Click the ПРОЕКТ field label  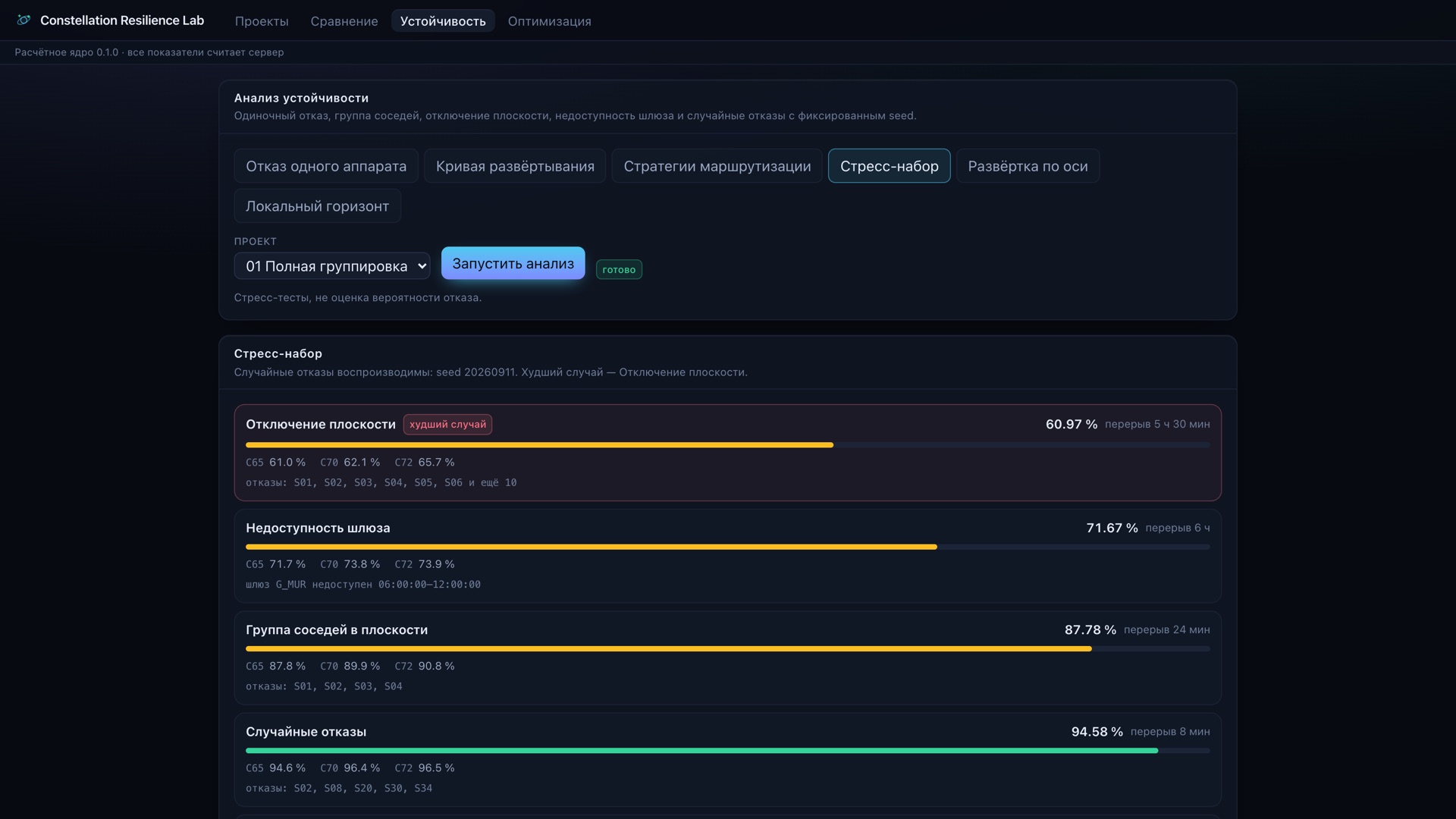click(x=256, y=242)
